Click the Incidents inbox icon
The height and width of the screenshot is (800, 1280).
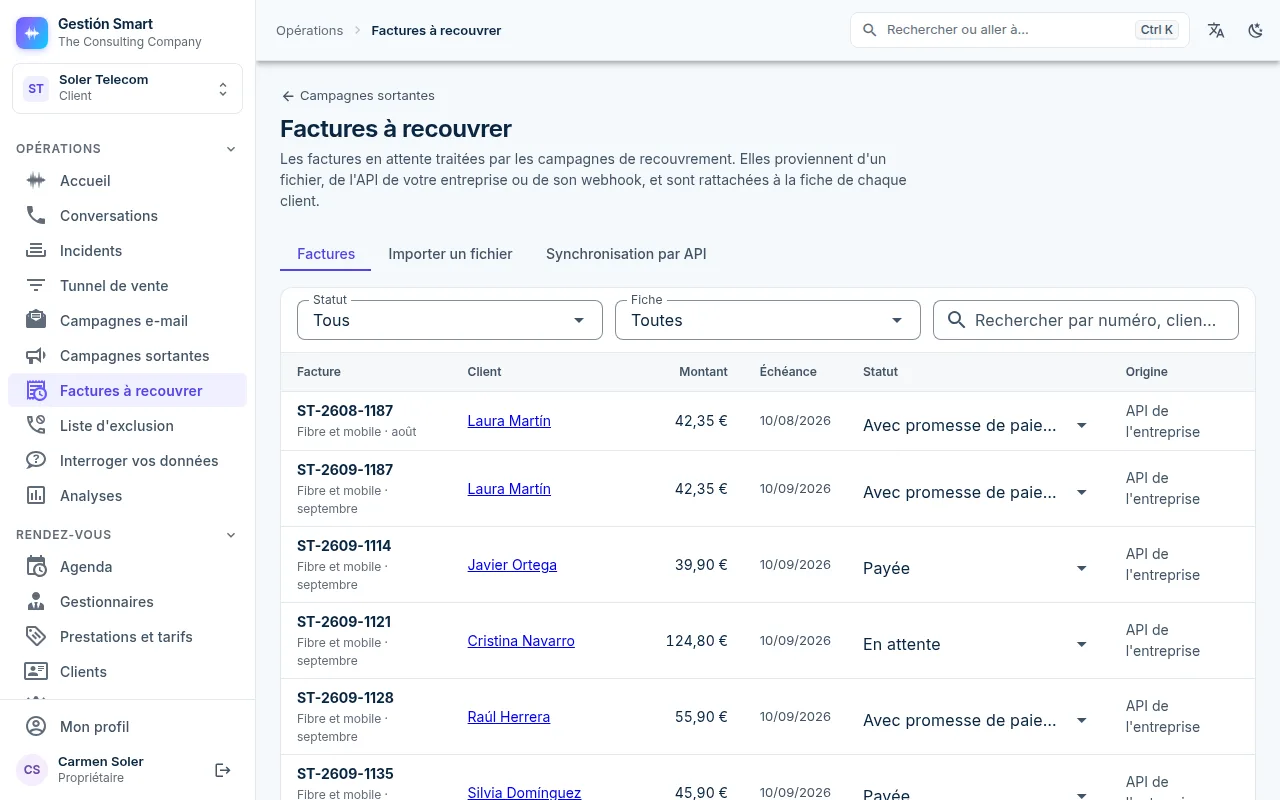pos(36,251)
